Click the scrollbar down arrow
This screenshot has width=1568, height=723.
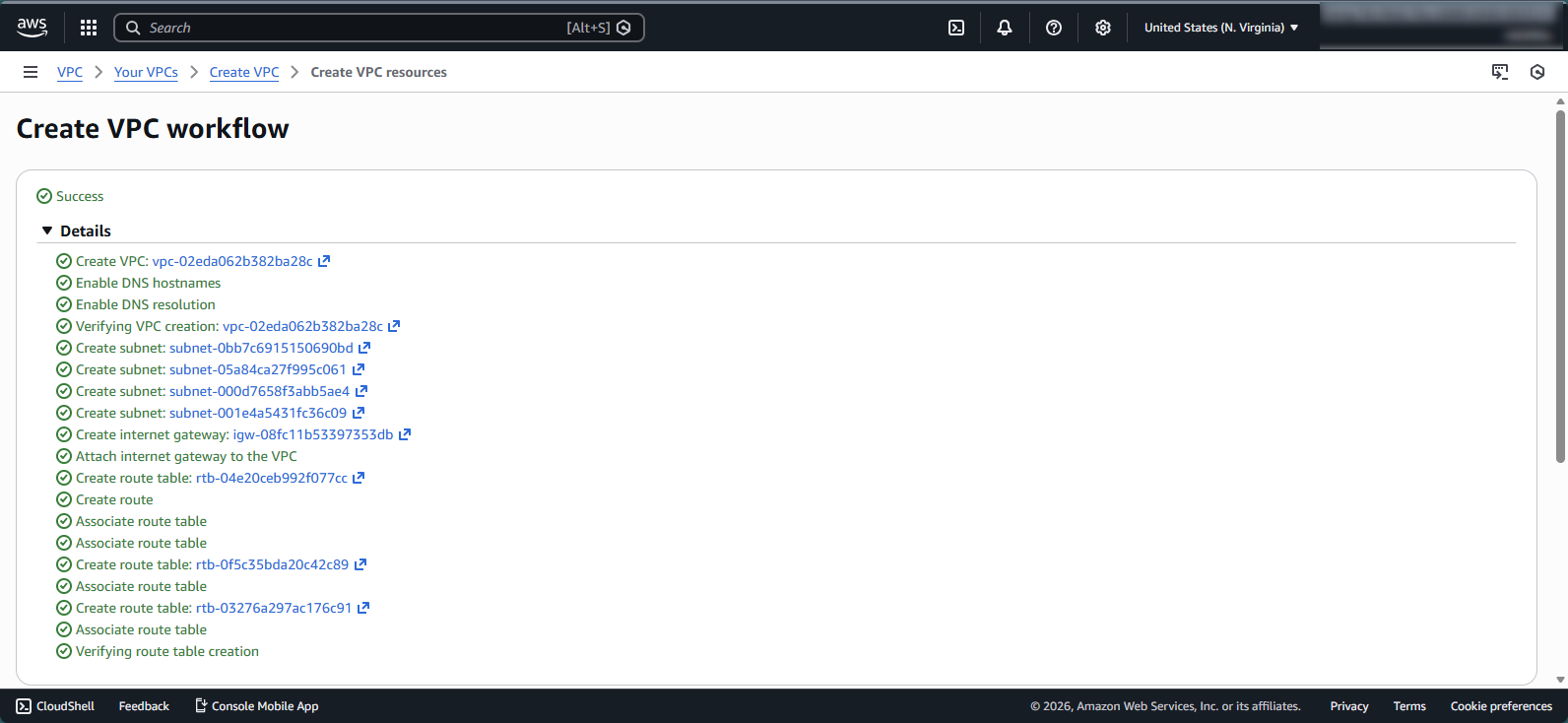[x=1560, y=680]
